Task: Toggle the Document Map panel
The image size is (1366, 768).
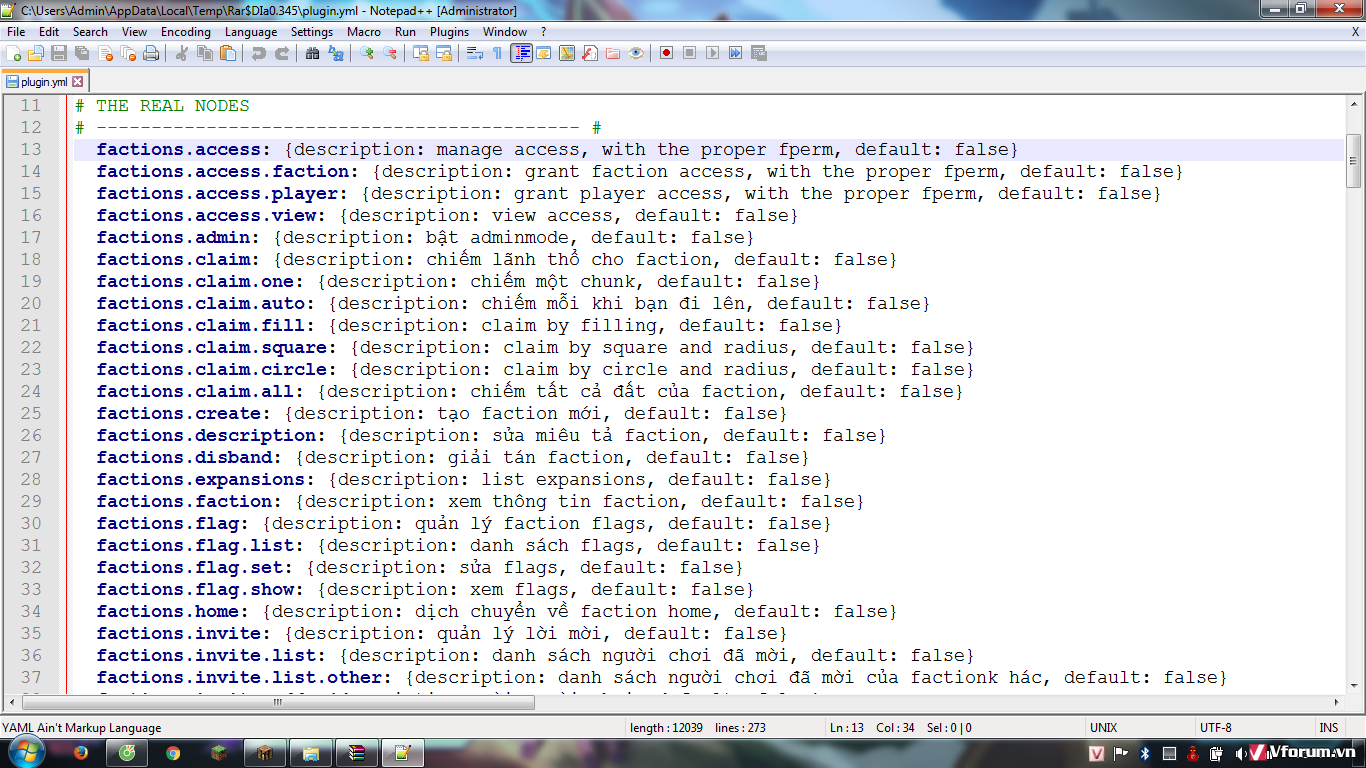Action: click(x=567, y=53)
